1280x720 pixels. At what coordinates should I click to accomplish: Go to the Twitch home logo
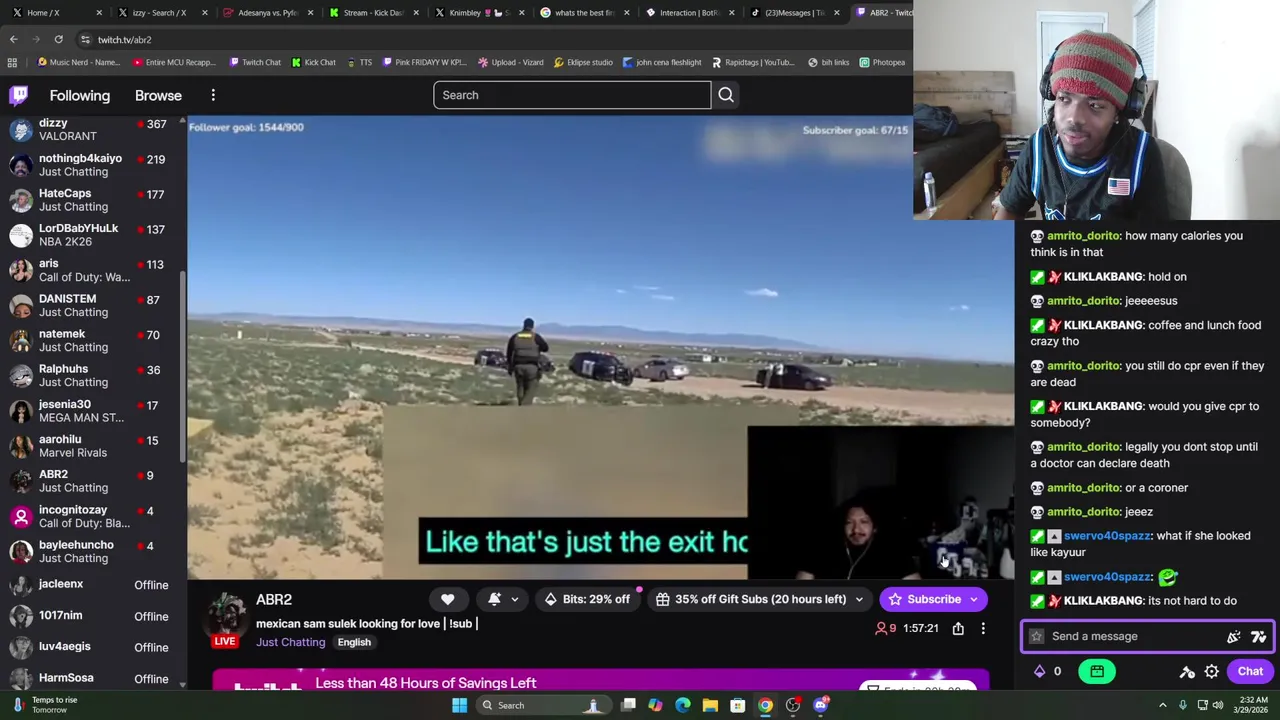(18, 95)
